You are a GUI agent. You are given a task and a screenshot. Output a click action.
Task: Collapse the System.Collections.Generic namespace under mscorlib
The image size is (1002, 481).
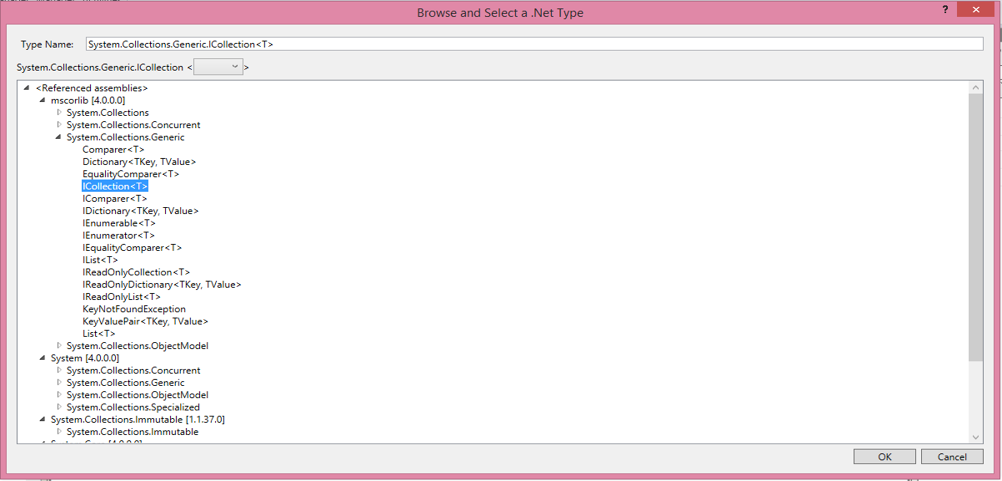click(x=59, y=138)
